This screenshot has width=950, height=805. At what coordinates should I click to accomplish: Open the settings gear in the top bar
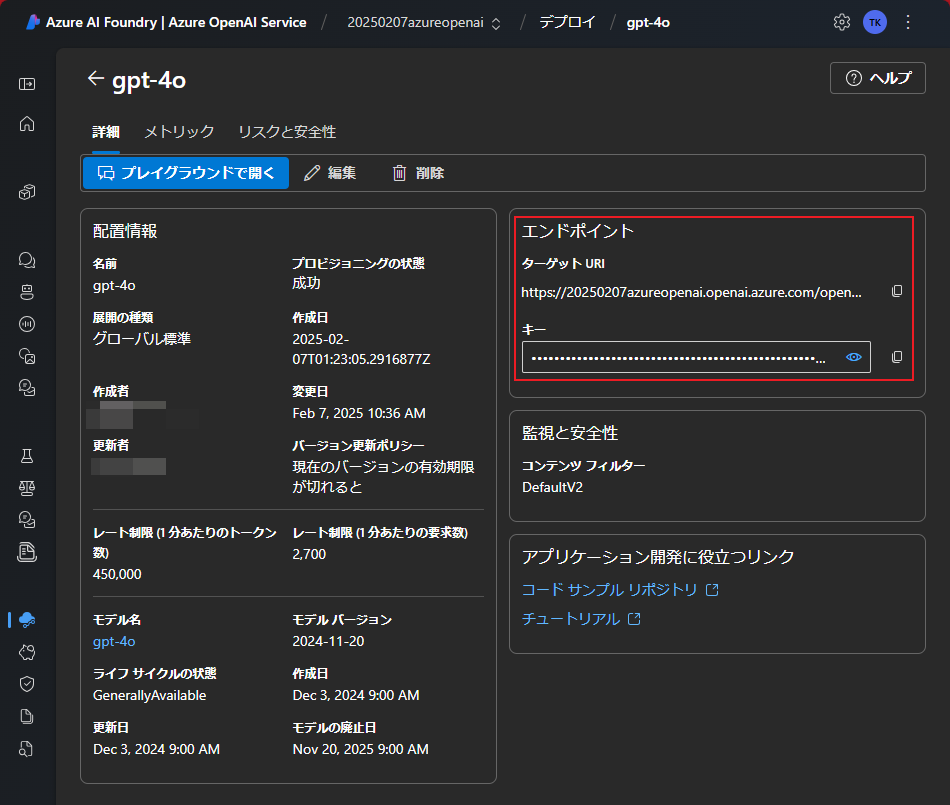tap(842, 21)
